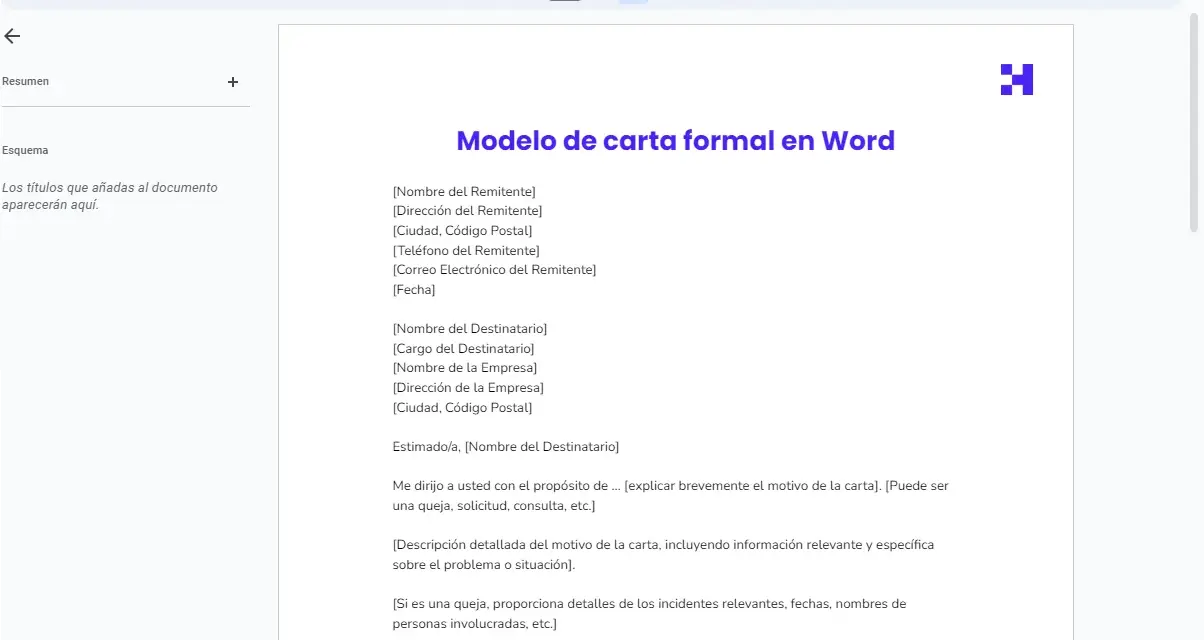Viewport: 1204px width, 640px height.
Task: Click the '[Cargo del Destinatario]' line
Action: pos(463,348)
